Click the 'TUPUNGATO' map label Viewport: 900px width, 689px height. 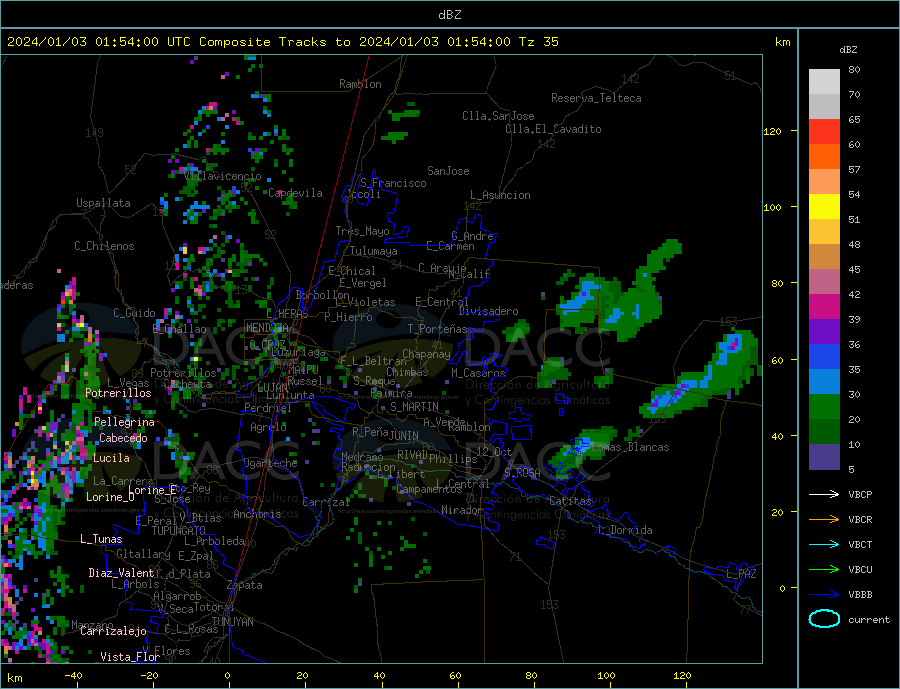click(x=178, y=531)
